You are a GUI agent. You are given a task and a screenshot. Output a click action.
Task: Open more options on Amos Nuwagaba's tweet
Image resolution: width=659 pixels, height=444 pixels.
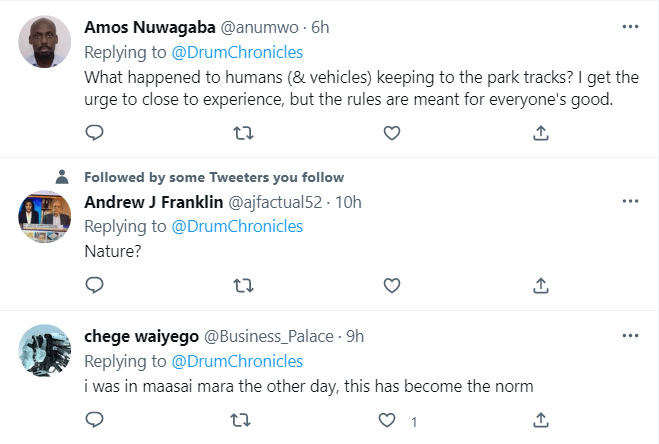pyautogui.click(x=630, y=25)
